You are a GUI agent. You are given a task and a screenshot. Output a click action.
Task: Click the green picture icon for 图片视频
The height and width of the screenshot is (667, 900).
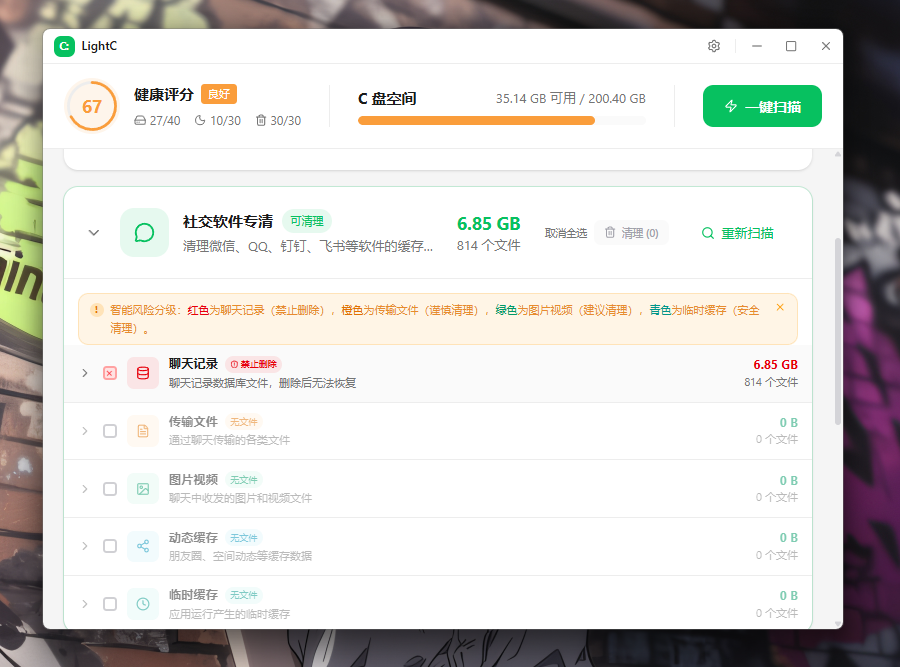(x=143, y=489)
